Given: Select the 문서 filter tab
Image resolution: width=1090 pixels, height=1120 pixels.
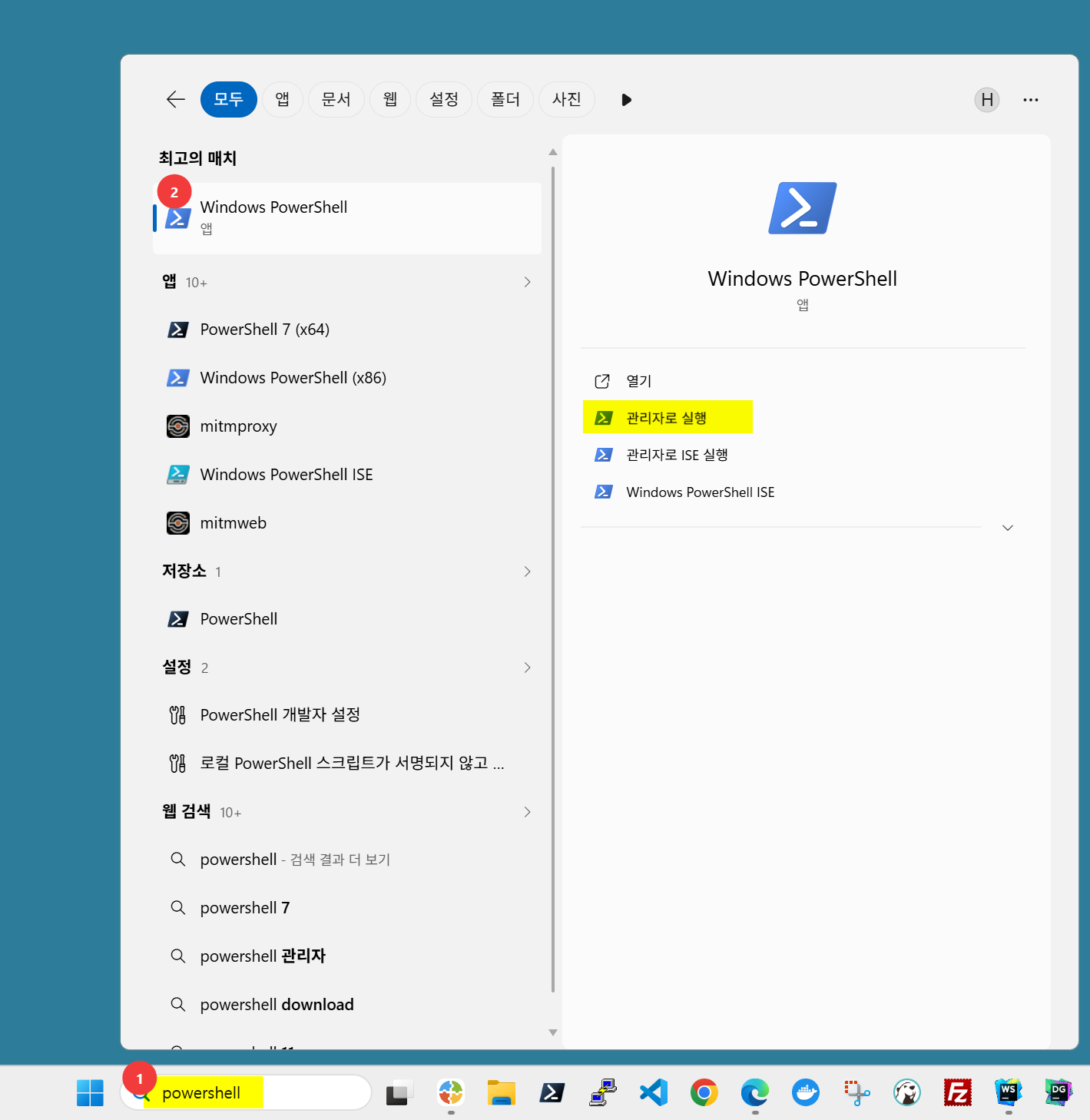Looking at the screenshot, I should pos(336,99).
